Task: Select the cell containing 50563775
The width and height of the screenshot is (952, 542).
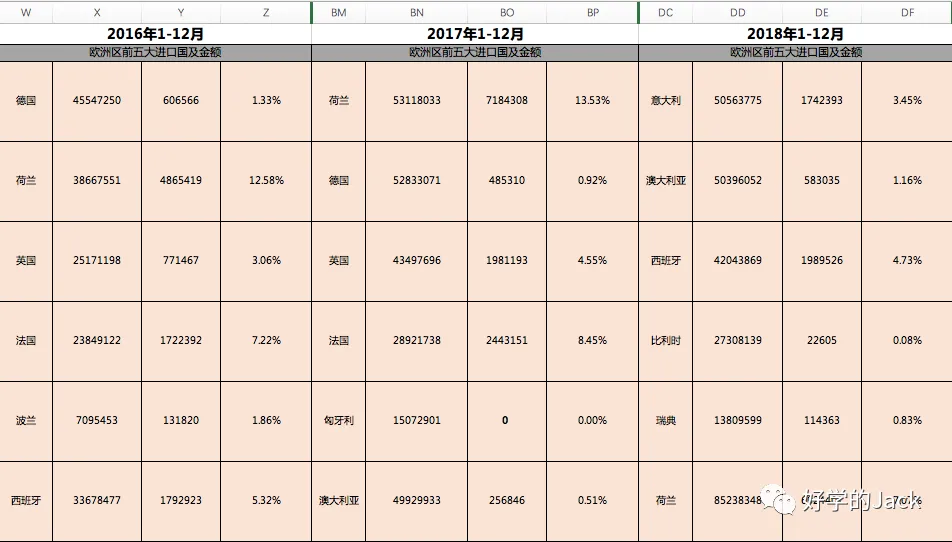Action: [x=738, y=101]
